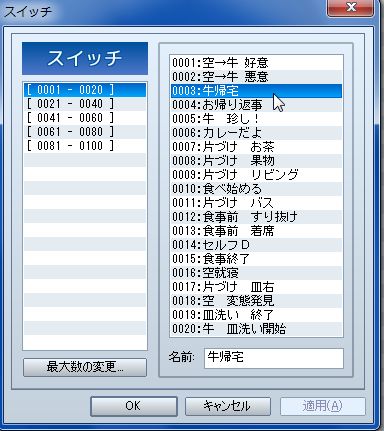This screenshot has width=384, height=431.
Task: Select switch 0020:牛 皿洗い開始
Action: 256,329
